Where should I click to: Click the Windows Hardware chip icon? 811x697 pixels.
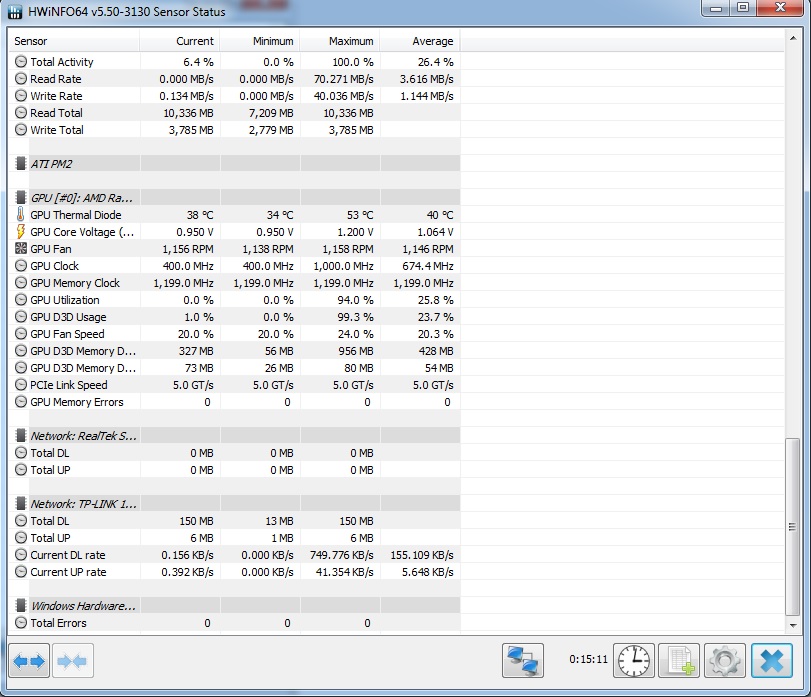coord(21,605)
